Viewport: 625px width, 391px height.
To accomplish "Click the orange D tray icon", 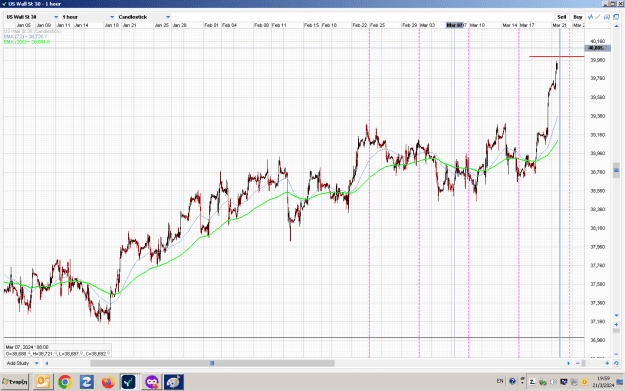I will (x=584, y=382).
